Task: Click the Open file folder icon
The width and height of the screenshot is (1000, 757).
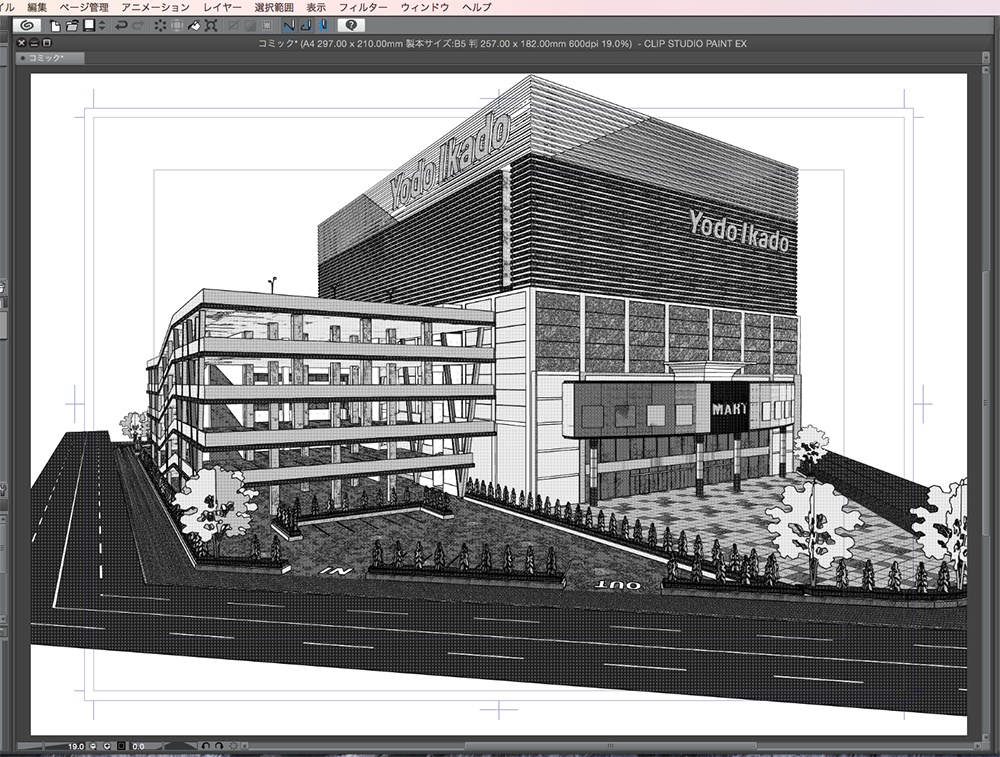Action: [72, 26]
